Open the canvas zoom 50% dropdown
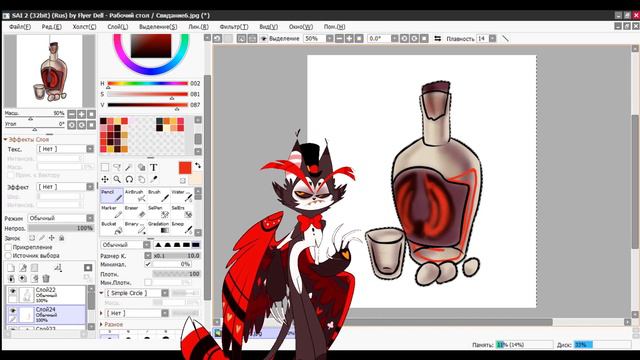 click(x=329, y=38)
